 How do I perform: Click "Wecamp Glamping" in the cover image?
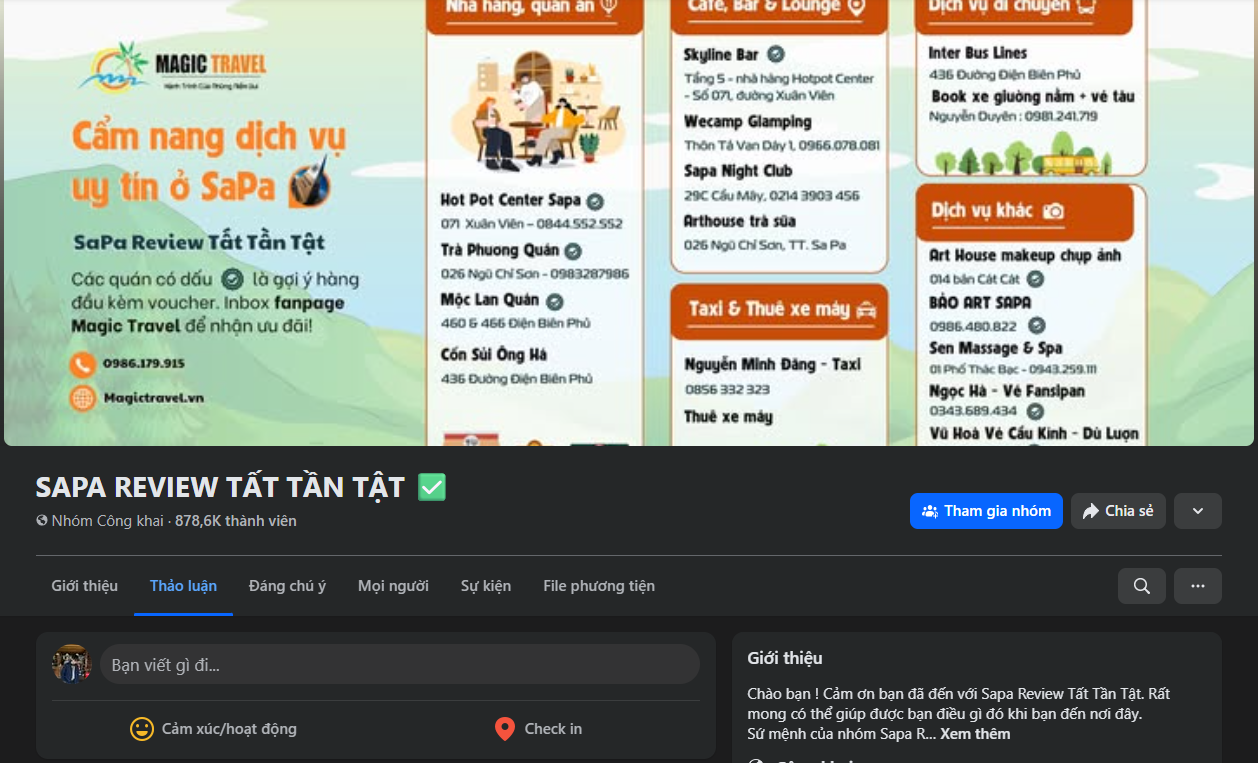click(748, 122)
